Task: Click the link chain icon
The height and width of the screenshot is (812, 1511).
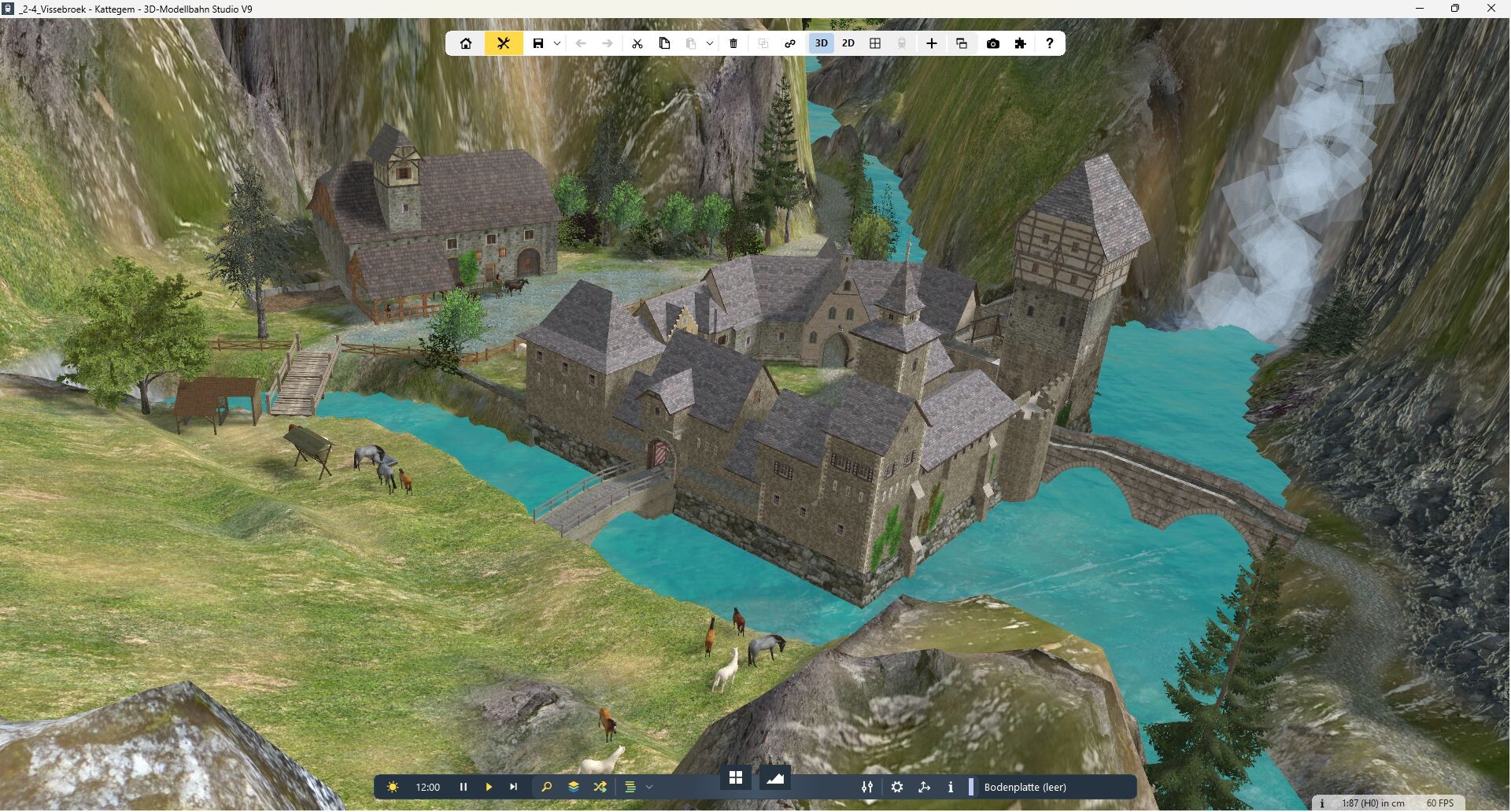Action: click(790, 43)
